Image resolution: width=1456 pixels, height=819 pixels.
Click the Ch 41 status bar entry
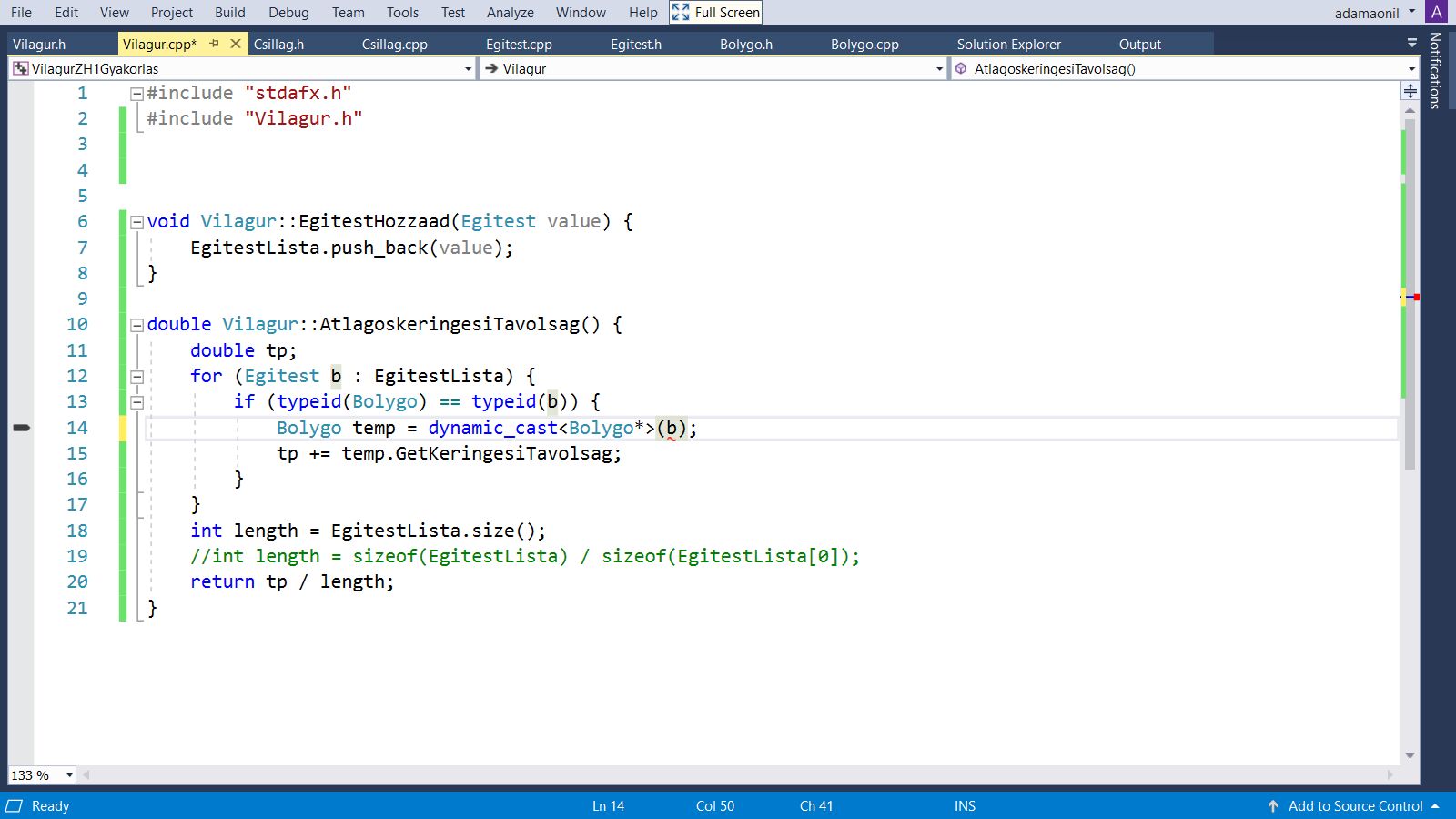816,806
